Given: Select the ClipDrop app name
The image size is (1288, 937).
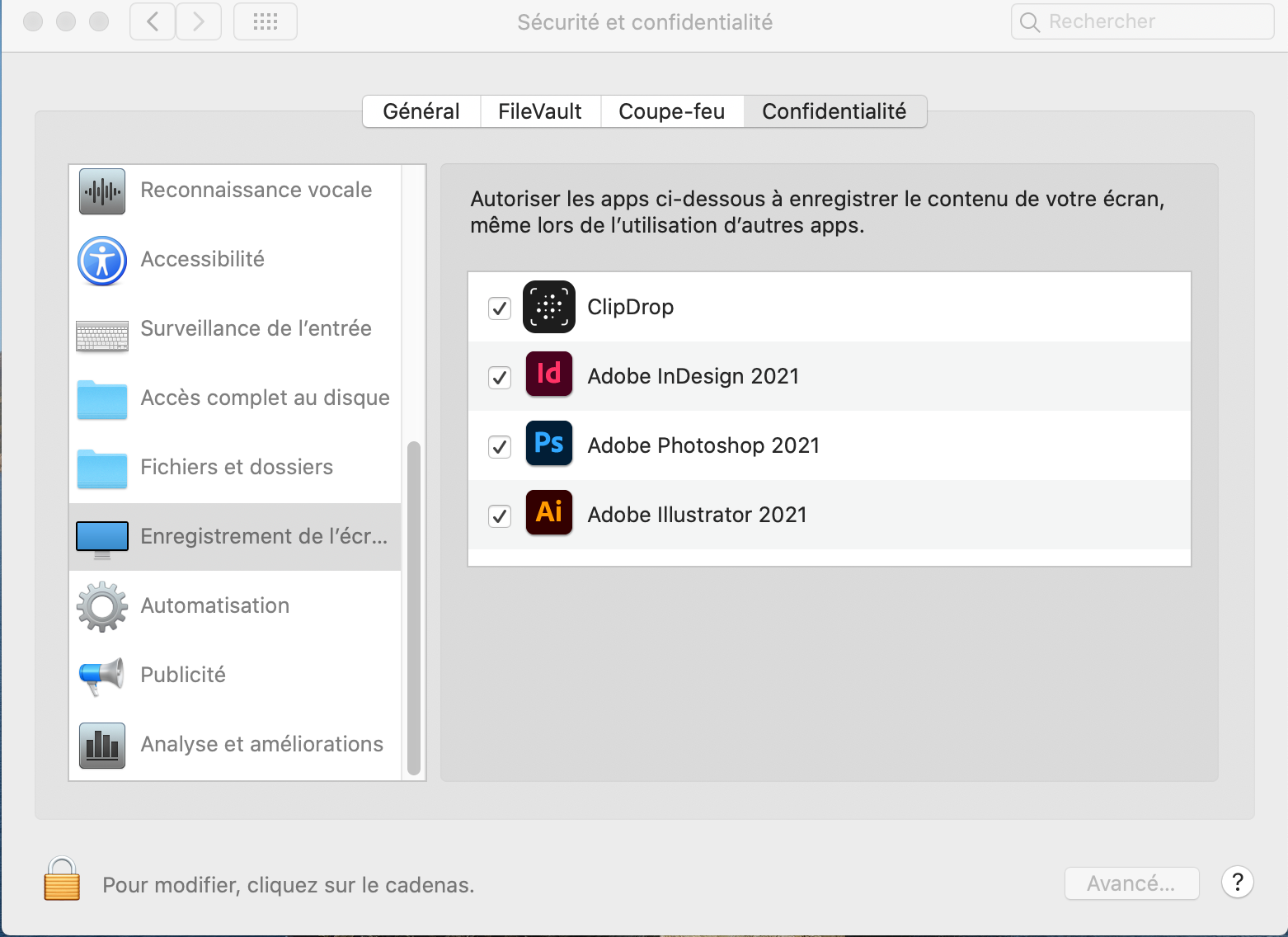Looking at the screenshot, I should [x=631, y=307].
